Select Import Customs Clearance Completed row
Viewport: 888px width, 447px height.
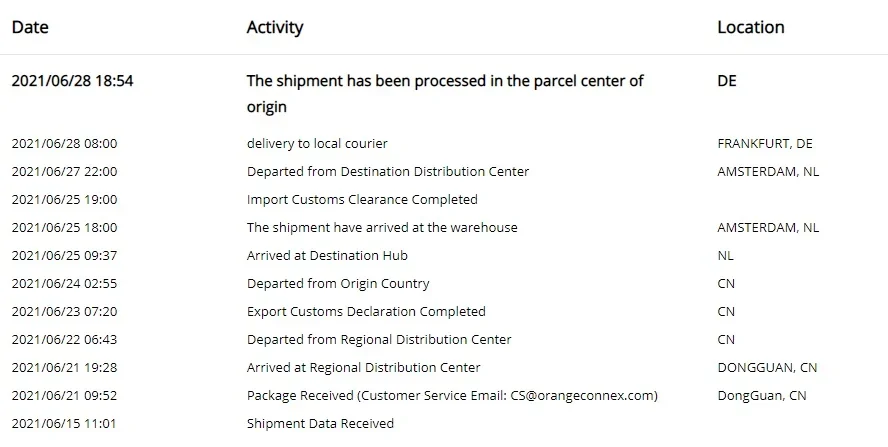(x=362, y=199)
